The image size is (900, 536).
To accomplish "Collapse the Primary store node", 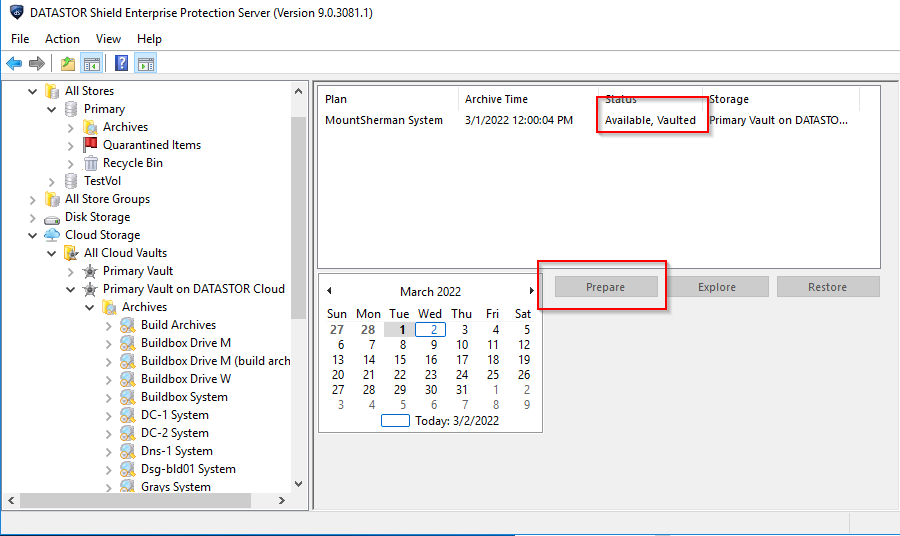I will click(x=52, y=109).
